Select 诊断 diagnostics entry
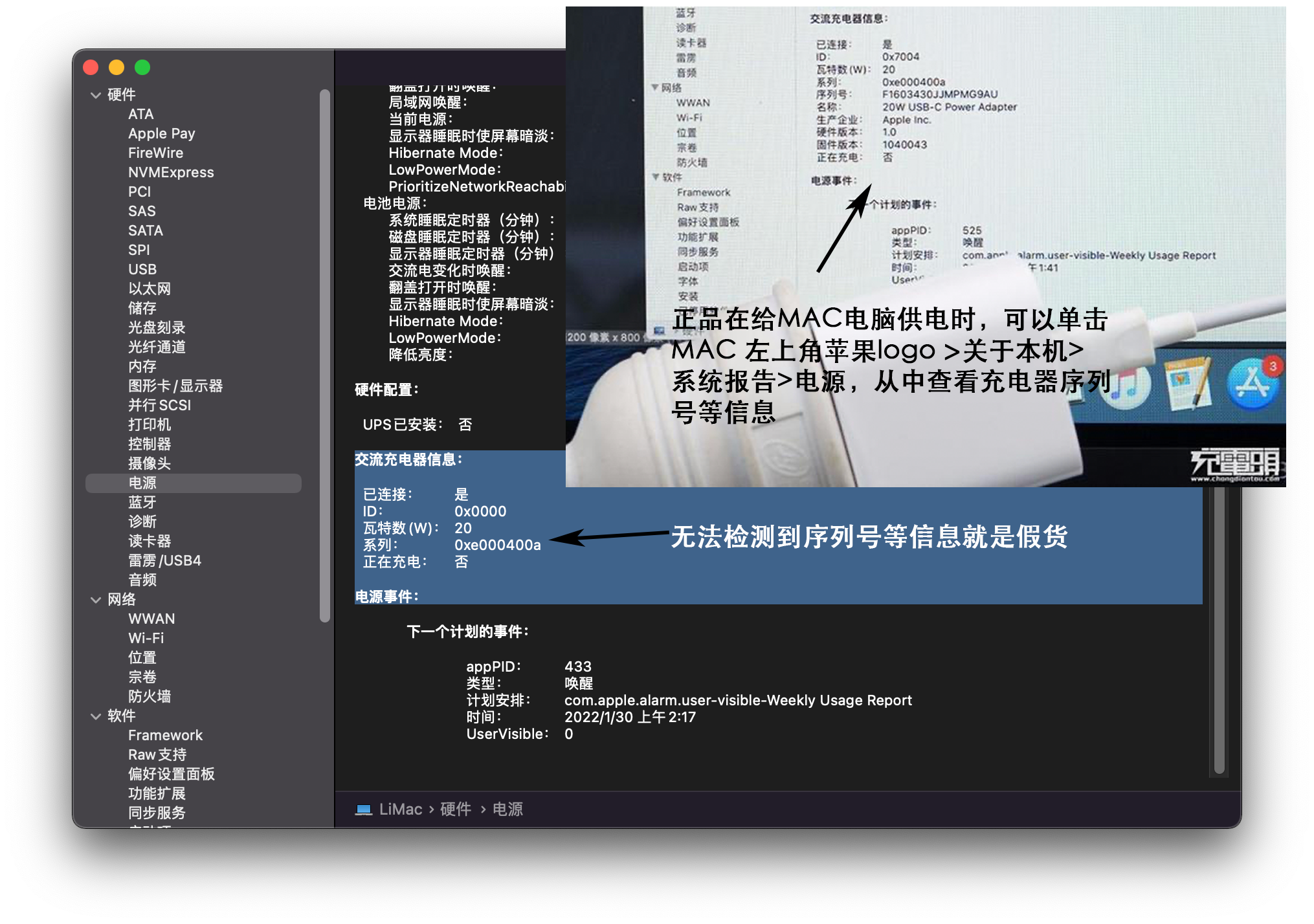1314x924 pixels. click(x=142, y=522)
